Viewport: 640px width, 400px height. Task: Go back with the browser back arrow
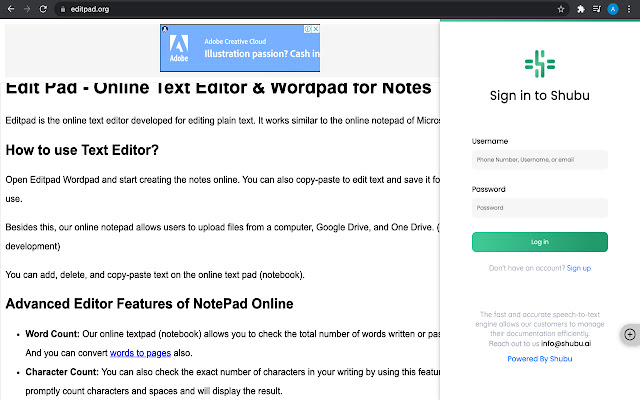pos(11,9)
